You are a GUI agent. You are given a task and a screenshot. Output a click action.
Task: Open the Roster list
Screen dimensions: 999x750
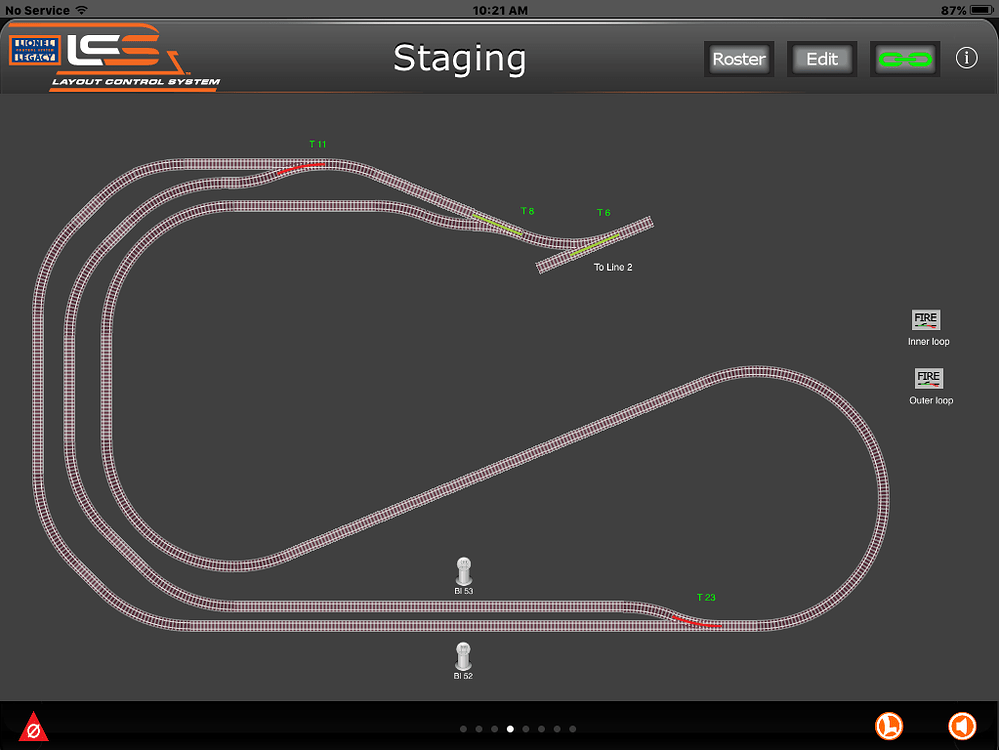738,59
